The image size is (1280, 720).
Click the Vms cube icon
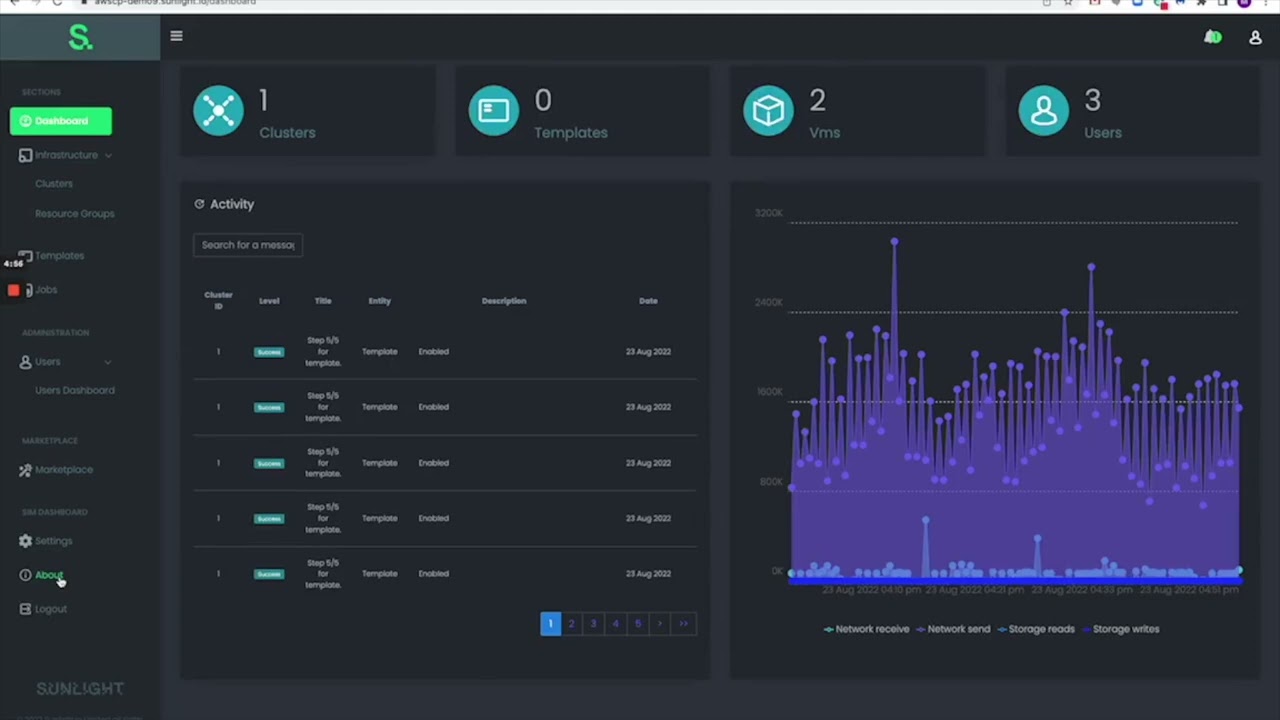(768, 110)
